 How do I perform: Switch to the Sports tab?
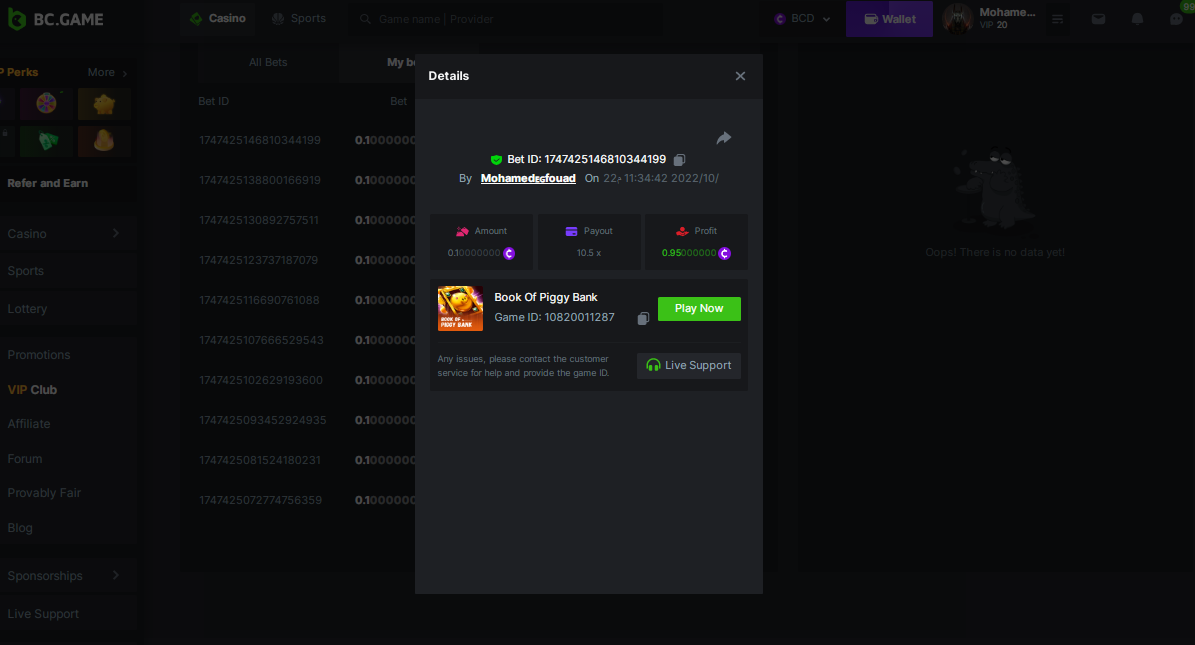pyautogui.click(x=298, y=19)
